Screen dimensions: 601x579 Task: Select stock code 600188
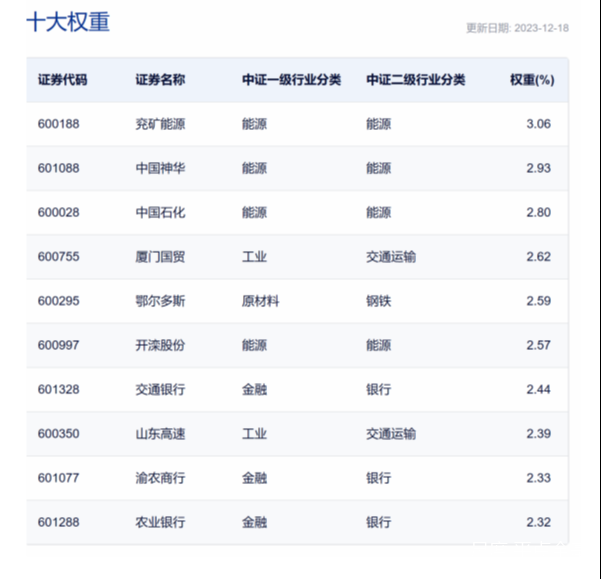(59, 124)
